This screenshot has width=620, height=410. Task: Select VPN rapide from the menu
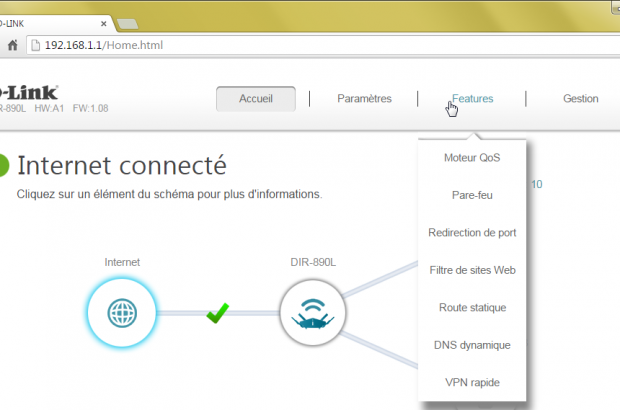coord(471,382)
